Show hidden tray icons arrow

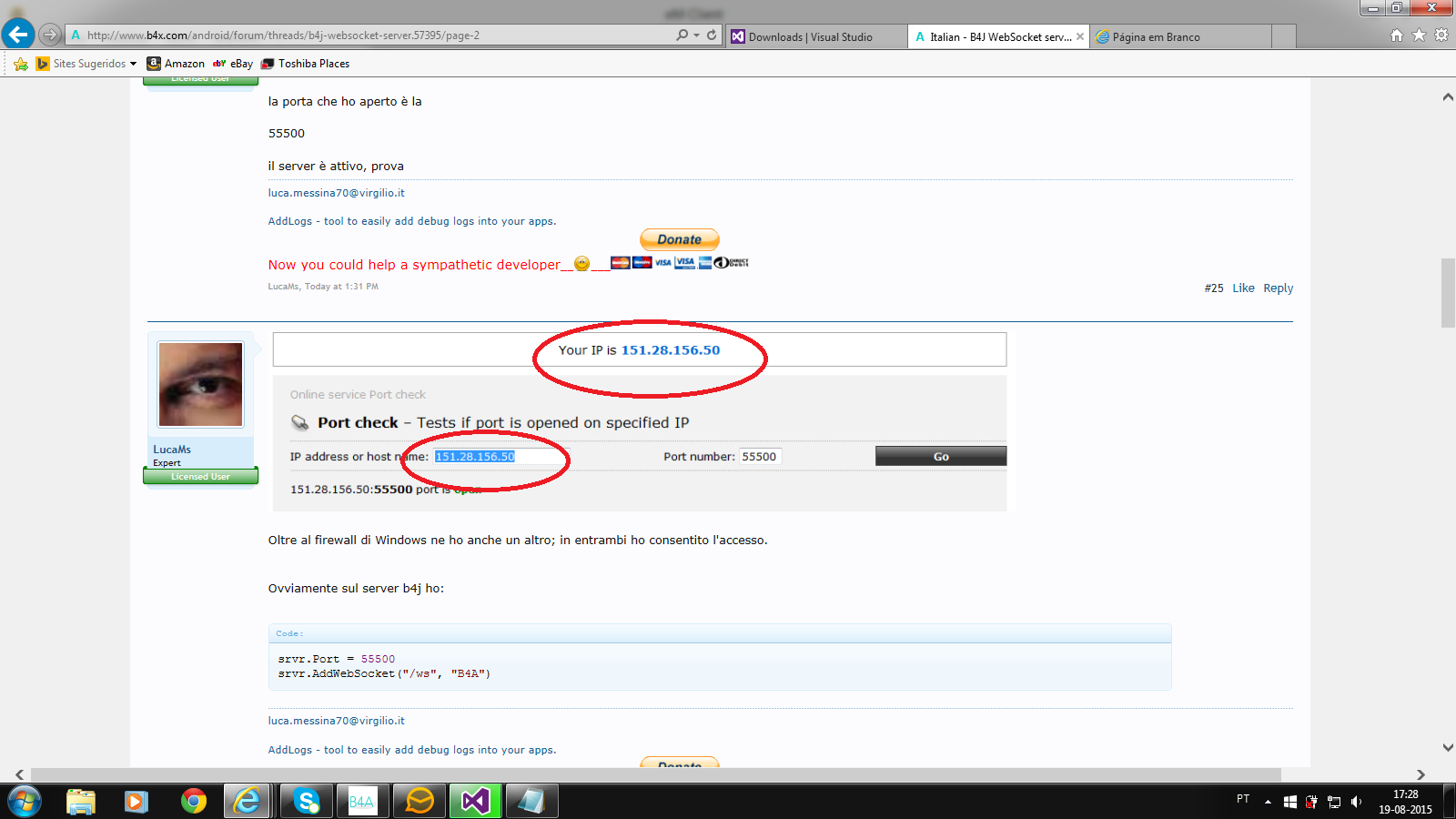(x=1268, y=802)
